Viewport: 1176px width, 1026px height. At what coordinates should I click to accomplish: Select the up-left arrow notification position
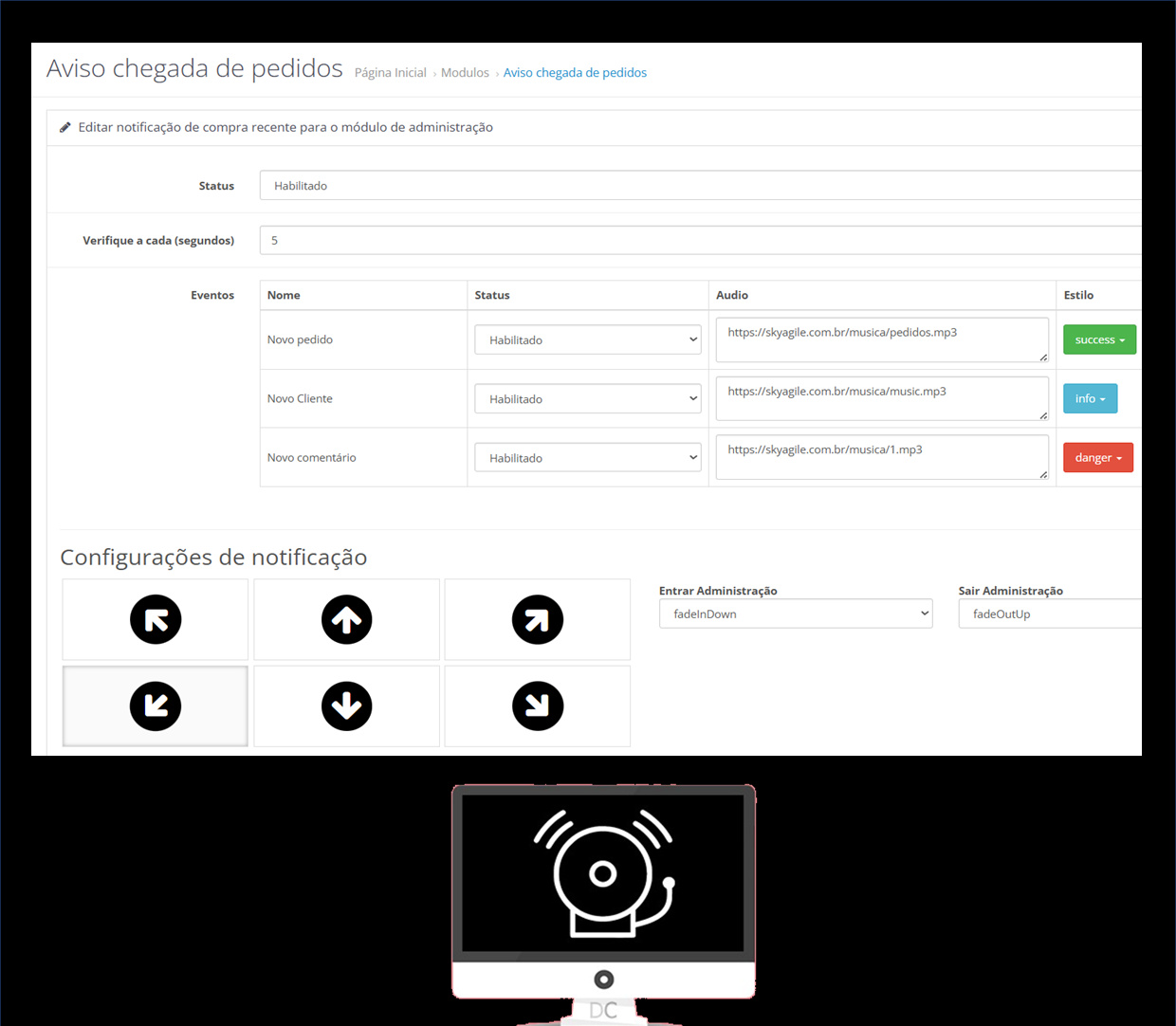pyautogui.click(x=156, y=620)
